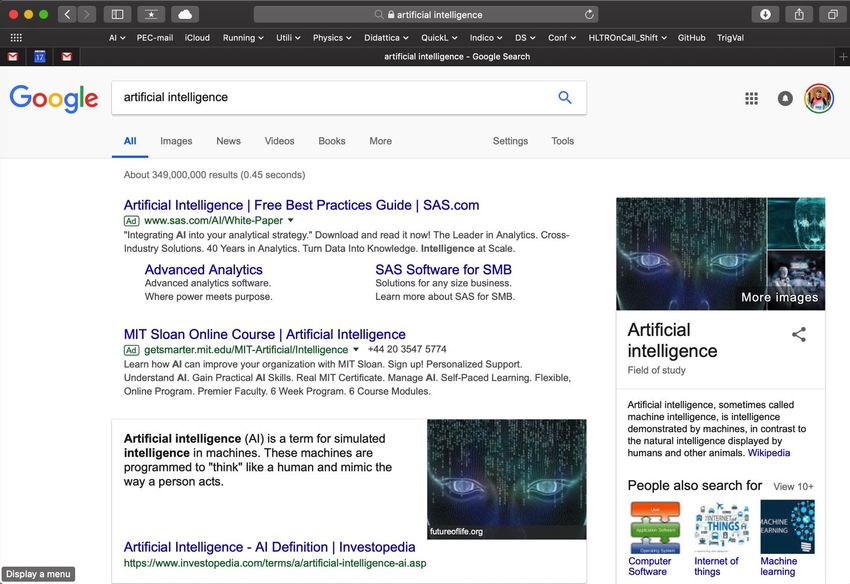The width and height of the screenshot is (850, 584).
Task: Go back with Safari's back arrow
Action: [x=67, y=15]
